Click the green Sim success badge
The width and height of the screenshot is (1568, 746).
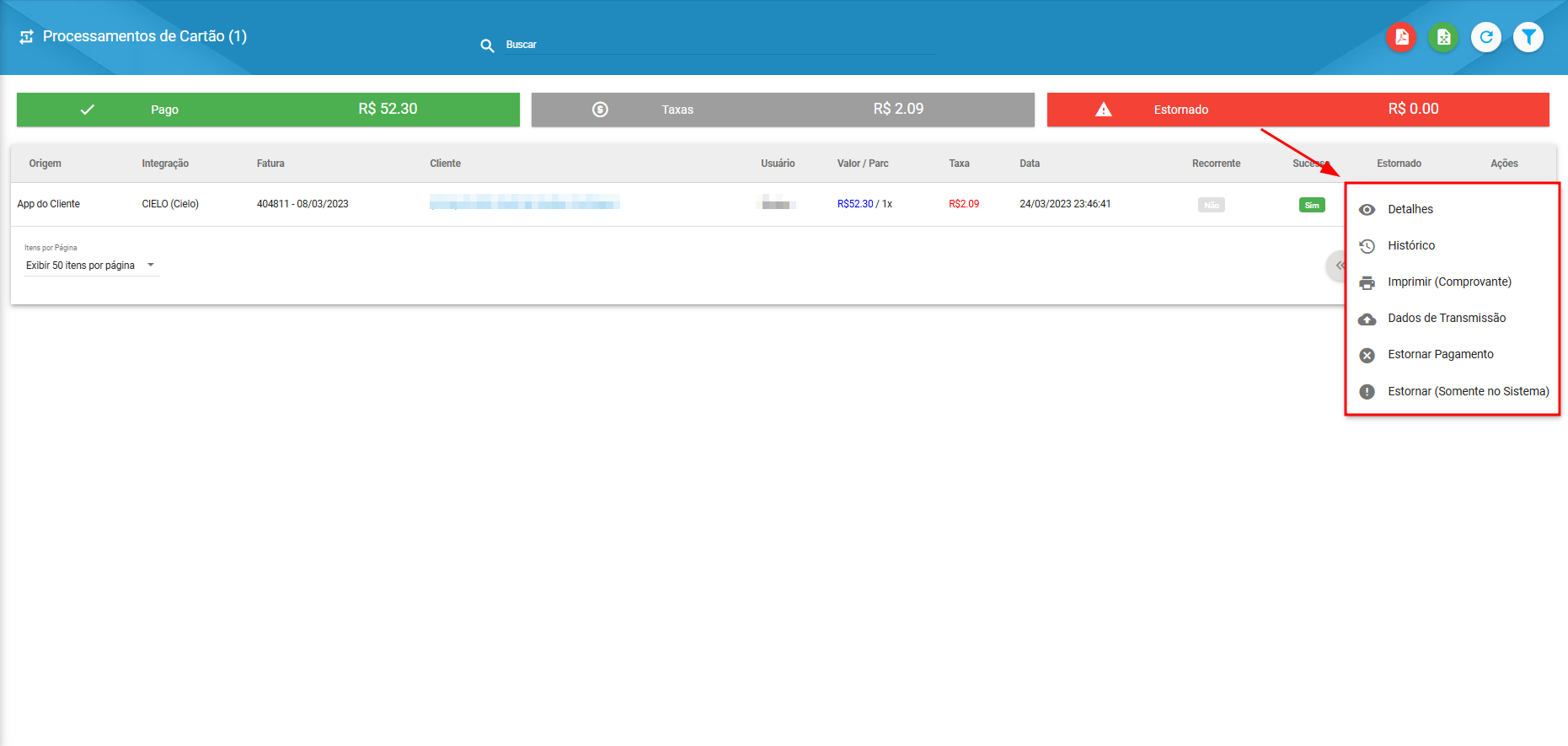click(1312, 205)
